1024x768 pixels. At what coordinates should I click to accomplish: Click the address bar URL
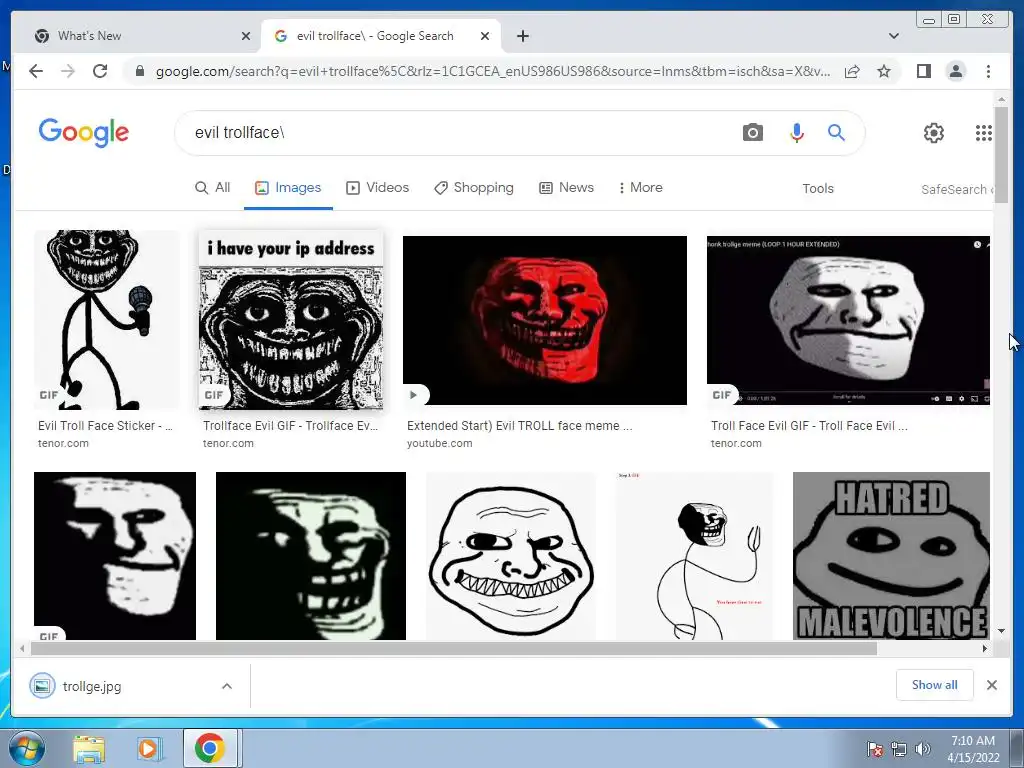493,71
